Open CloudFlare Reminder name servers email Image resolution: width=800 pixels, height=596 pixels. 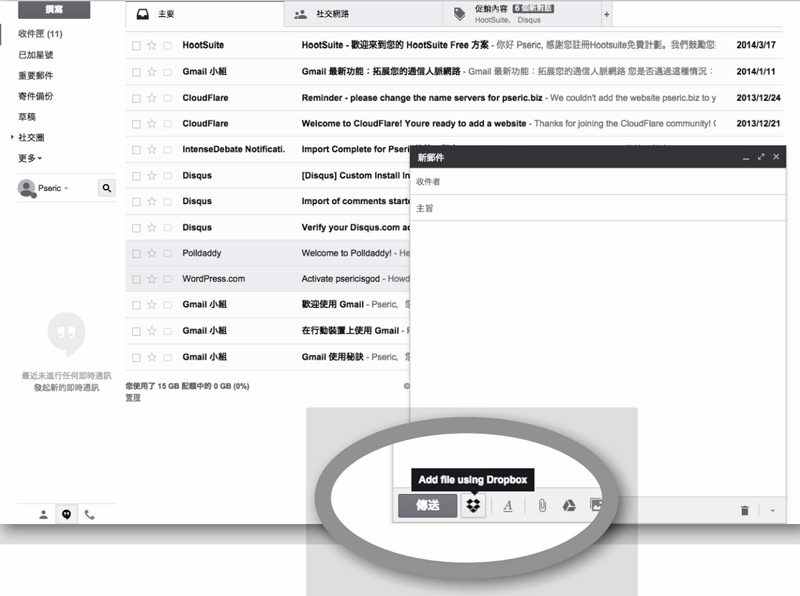click(x=421, y=97)
